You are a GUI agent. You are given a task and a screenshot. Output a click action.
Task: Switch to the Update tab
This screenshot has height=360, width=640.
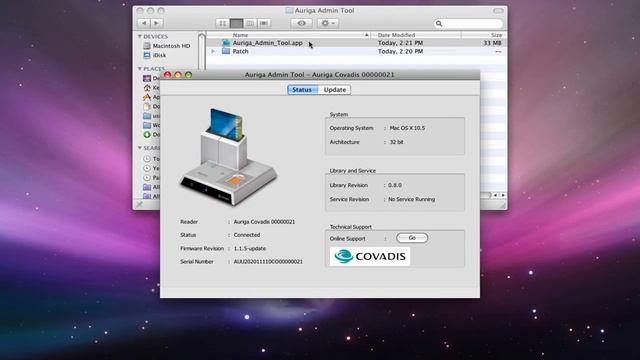(x=335, y=90)
